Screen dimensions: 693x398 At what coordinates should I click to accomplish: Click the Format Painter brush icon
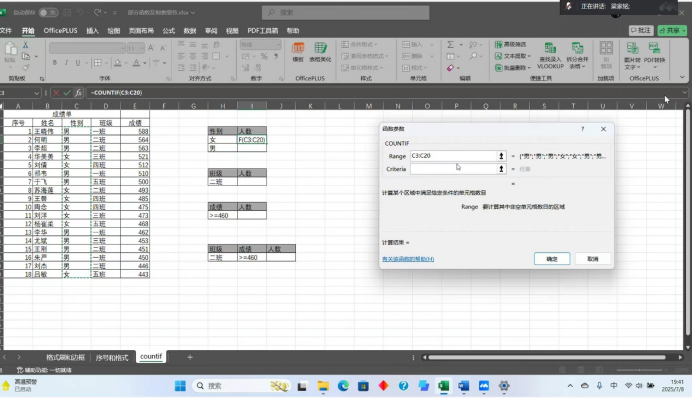[x=25, y=67]
